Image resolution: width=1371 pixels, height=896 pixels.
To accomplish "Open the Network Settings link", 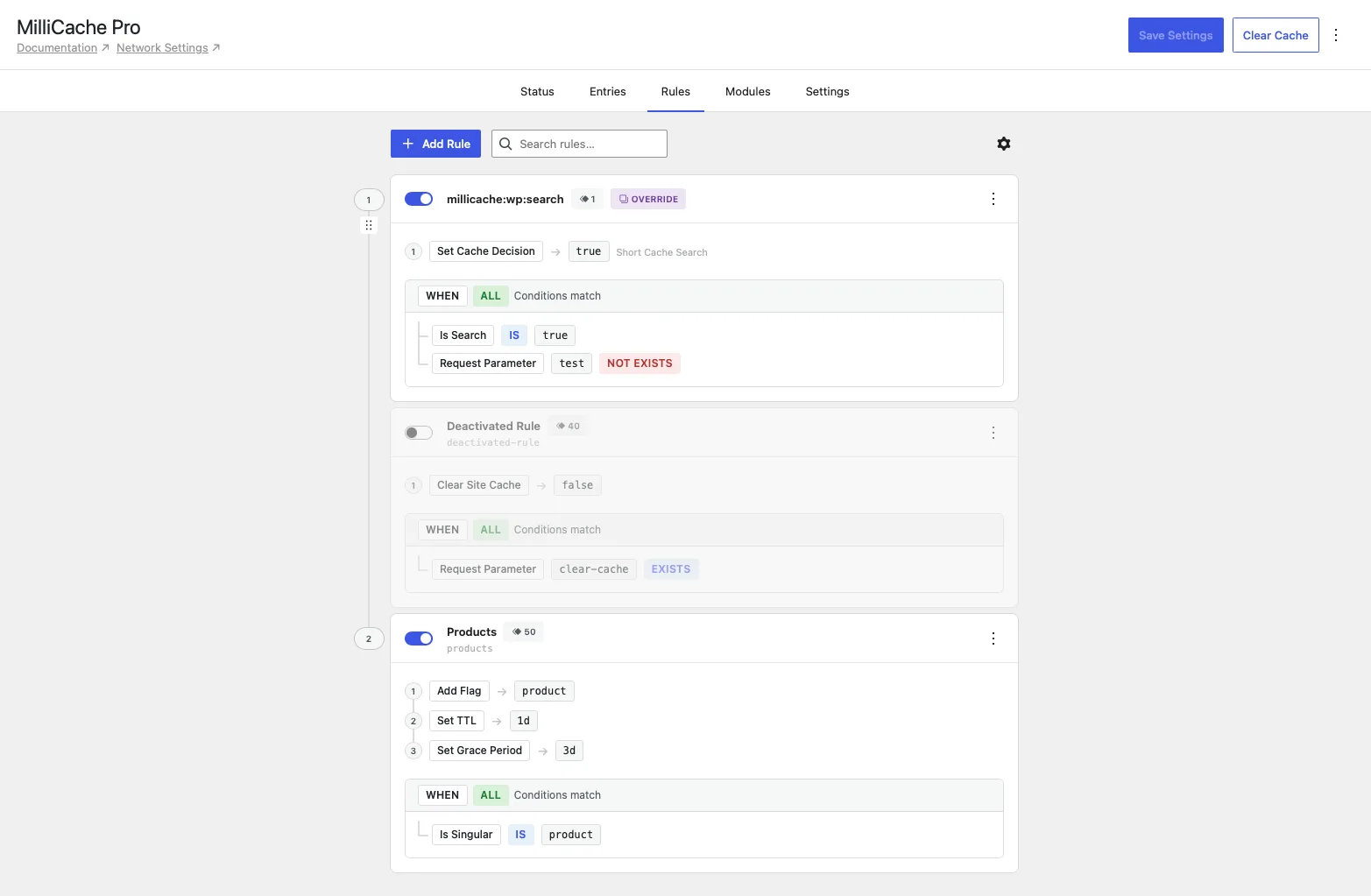I will (x=162, y=48).
